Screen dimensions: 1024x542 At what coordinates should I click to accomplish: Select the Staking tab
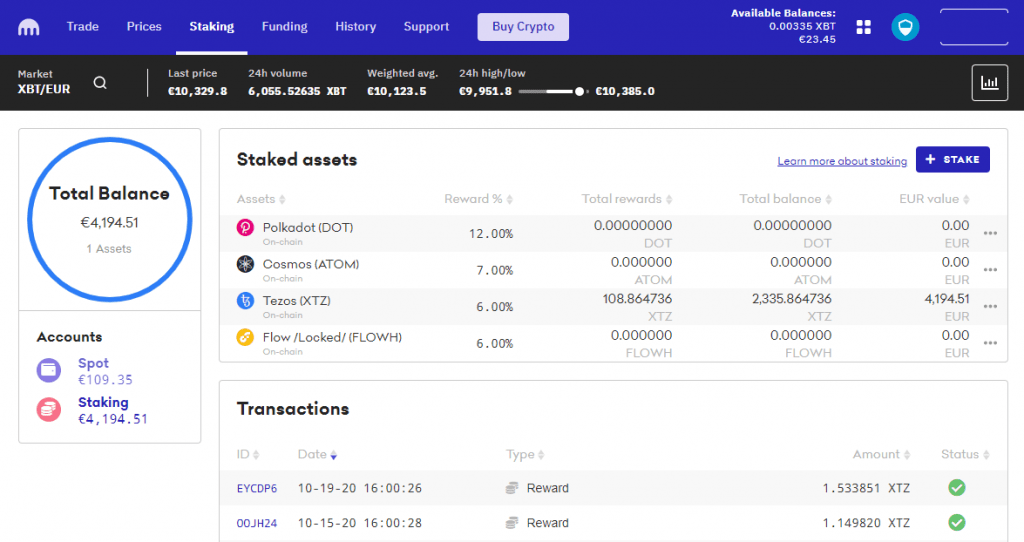pos(212,27)
